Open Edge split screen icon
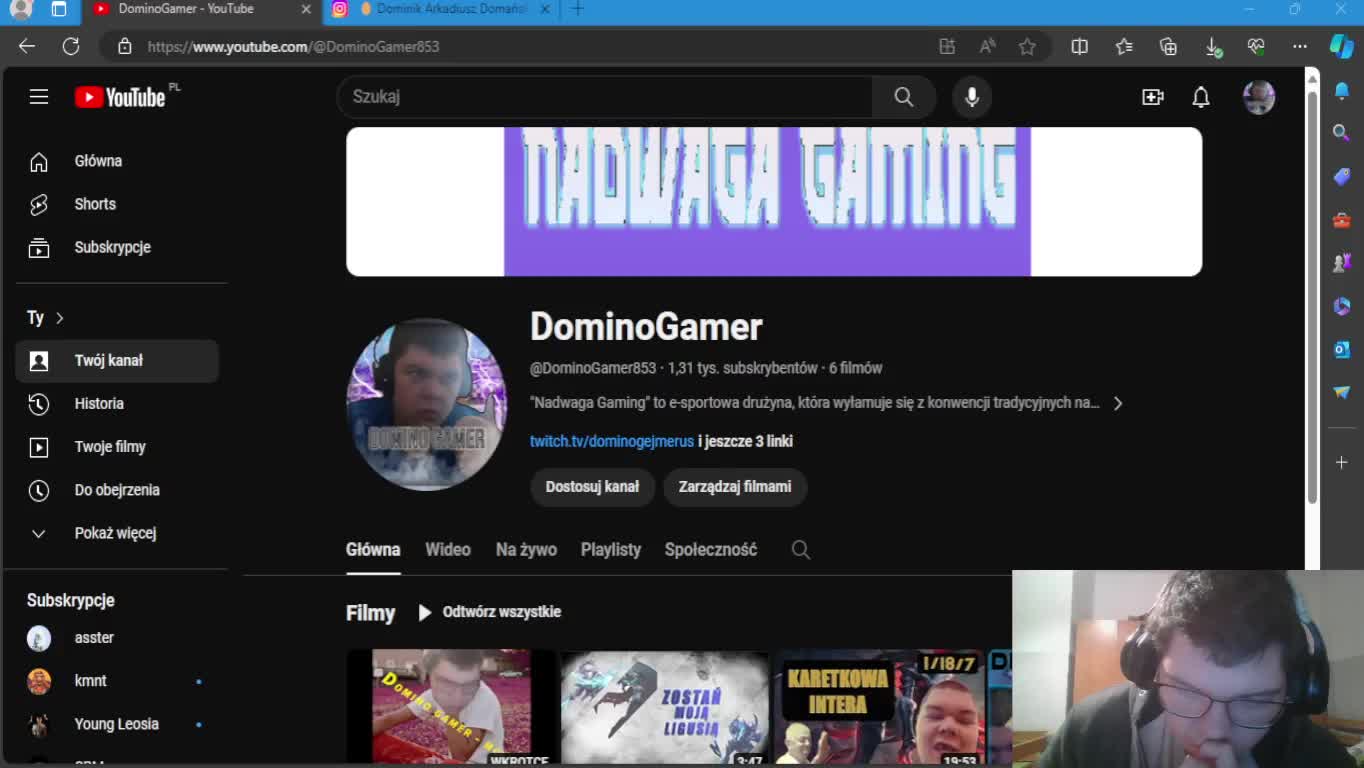The image size is (1364, 768). pyautogui.click(x=1080, y=46)
